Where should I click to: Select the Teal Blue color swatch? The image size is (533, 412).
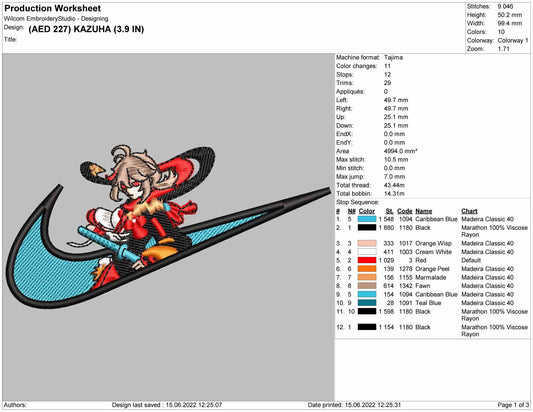367,303
